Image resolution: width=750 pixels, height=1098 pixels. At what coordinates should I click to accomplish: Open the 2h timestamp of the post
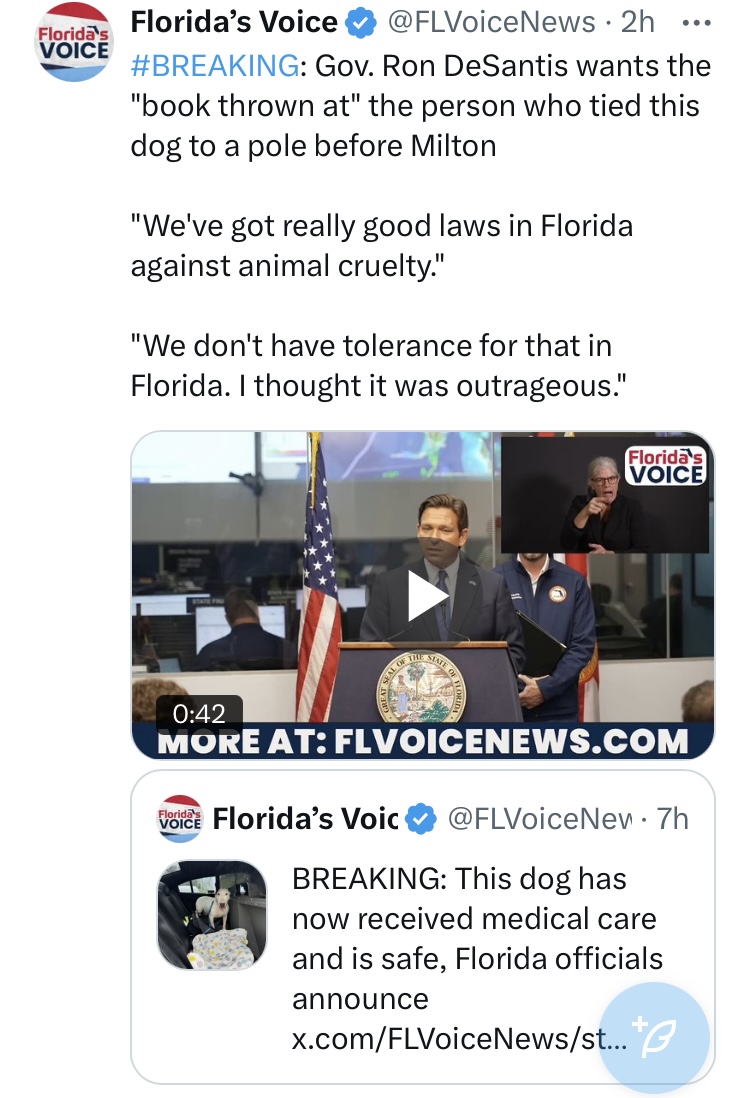(x=638, y=22)
